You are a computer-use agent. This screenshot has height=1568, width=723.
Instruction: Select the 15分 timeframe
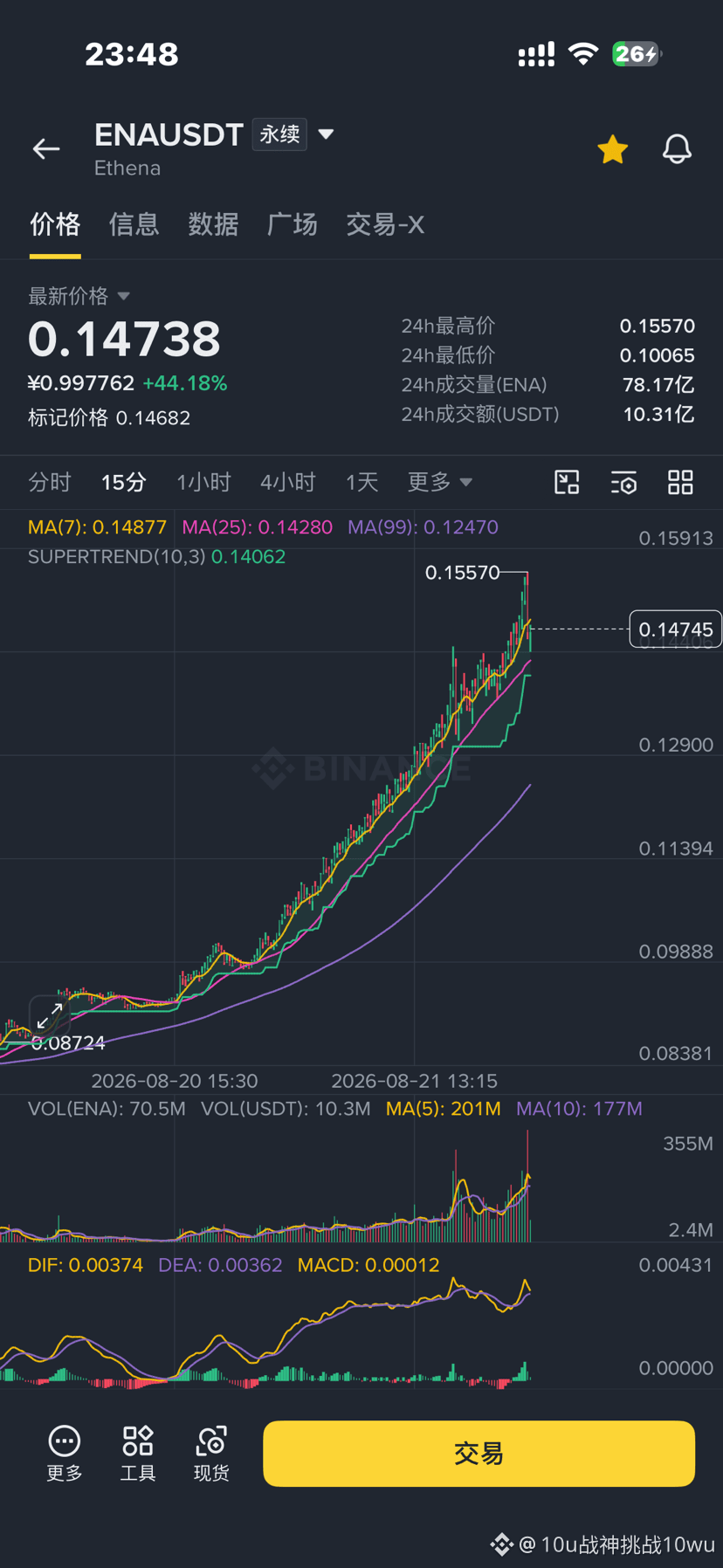coord(123,482)
